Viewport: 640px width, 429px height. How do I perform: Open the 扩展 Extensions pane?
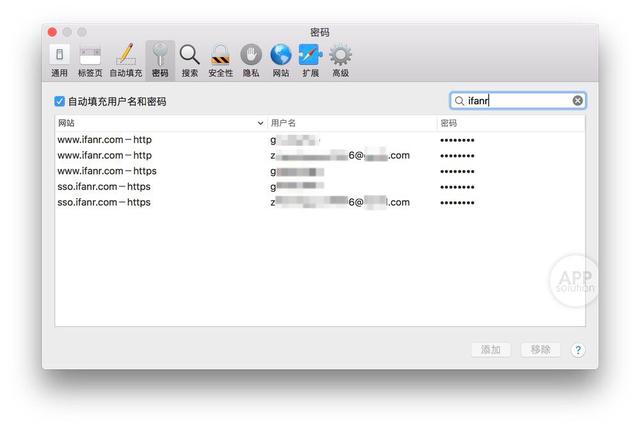pos(311,61)
